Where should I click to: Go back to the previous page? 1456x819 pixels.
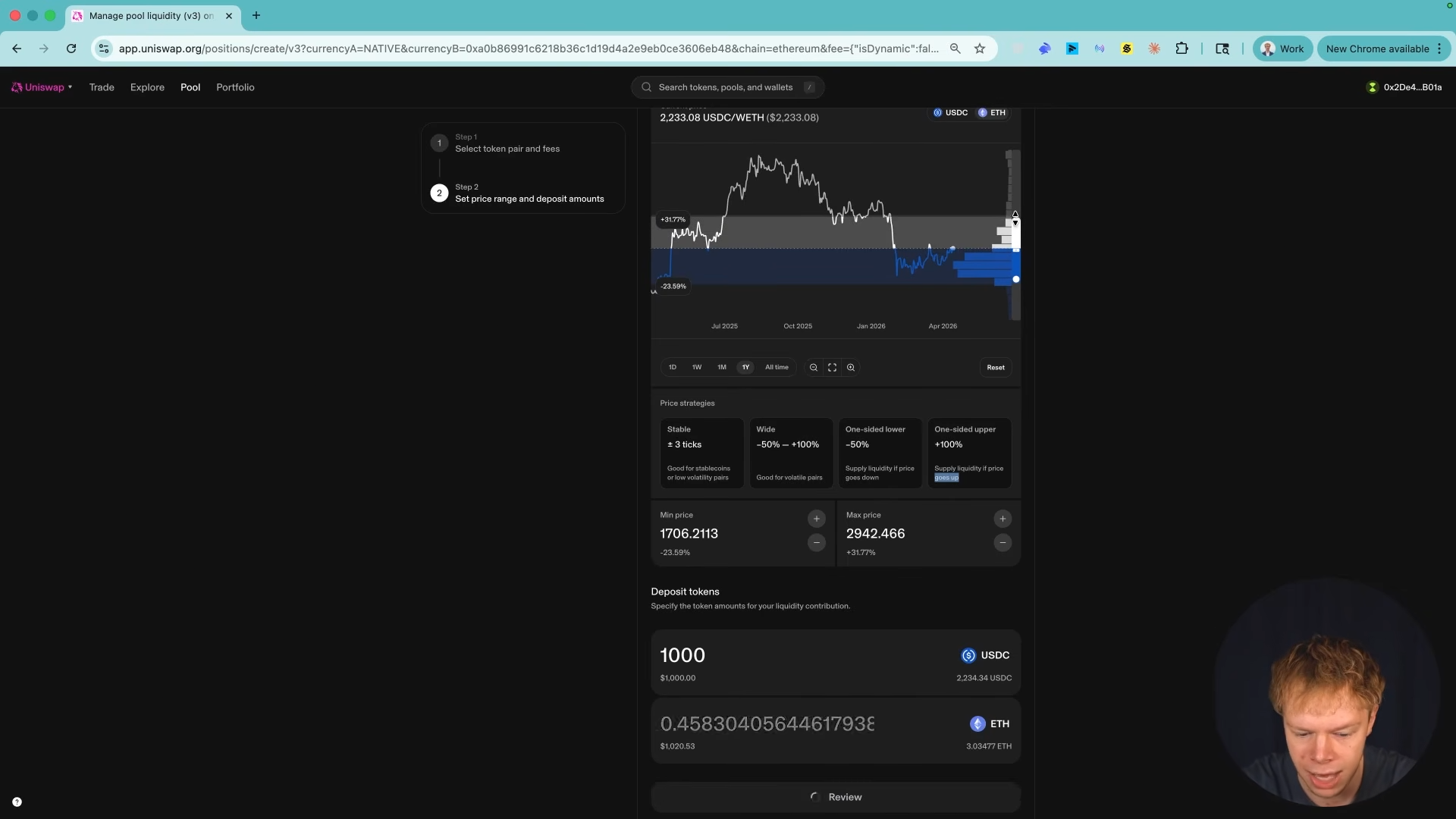(17, 49)
